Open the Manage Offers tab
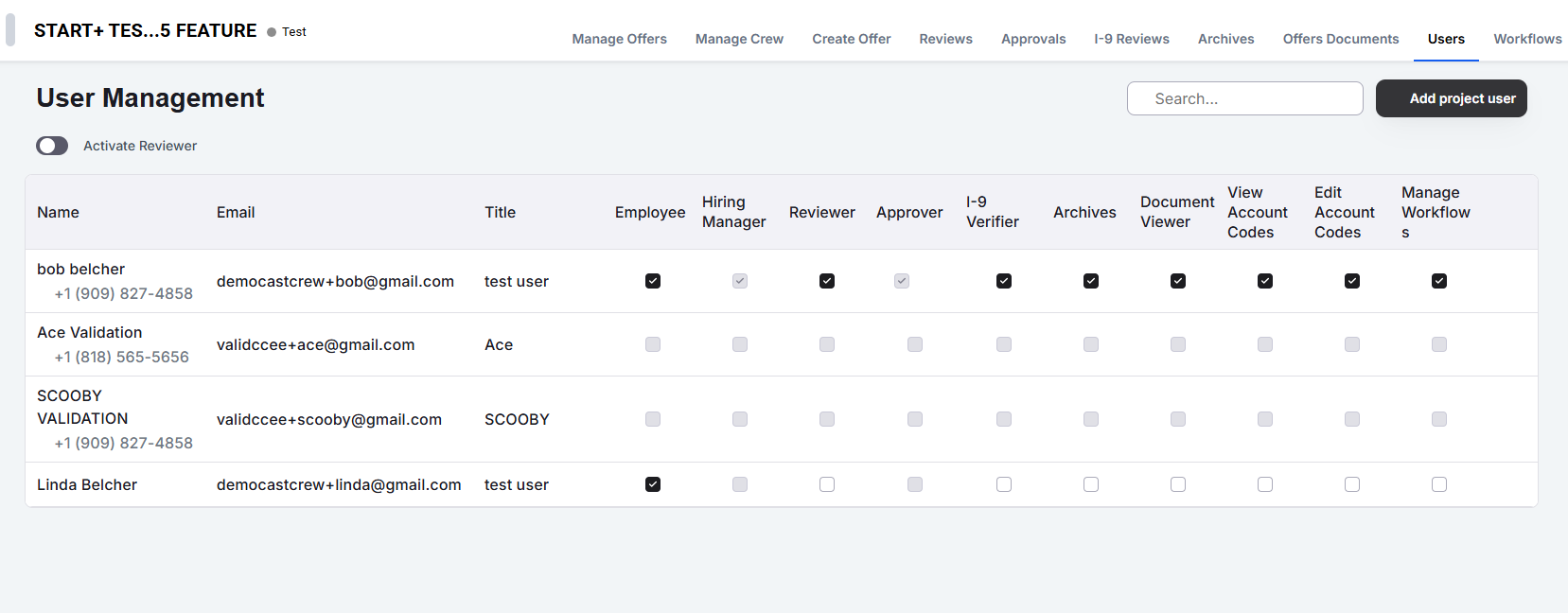 tap(619, 39)
